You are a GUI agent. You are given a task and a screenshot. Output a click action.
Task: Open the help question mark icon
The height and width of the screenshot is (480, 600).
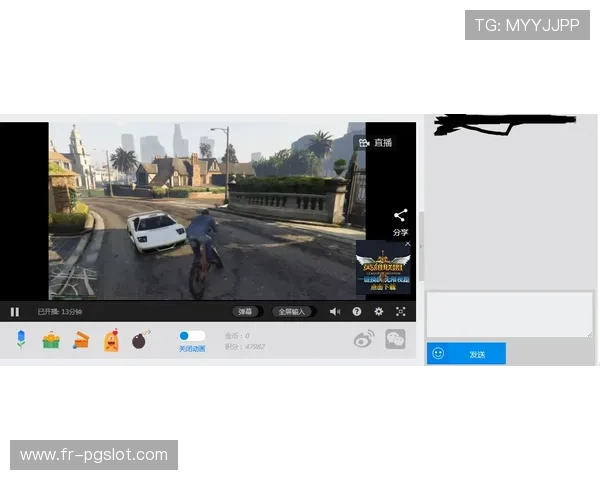pyautogui.click(x=357, y=312)
